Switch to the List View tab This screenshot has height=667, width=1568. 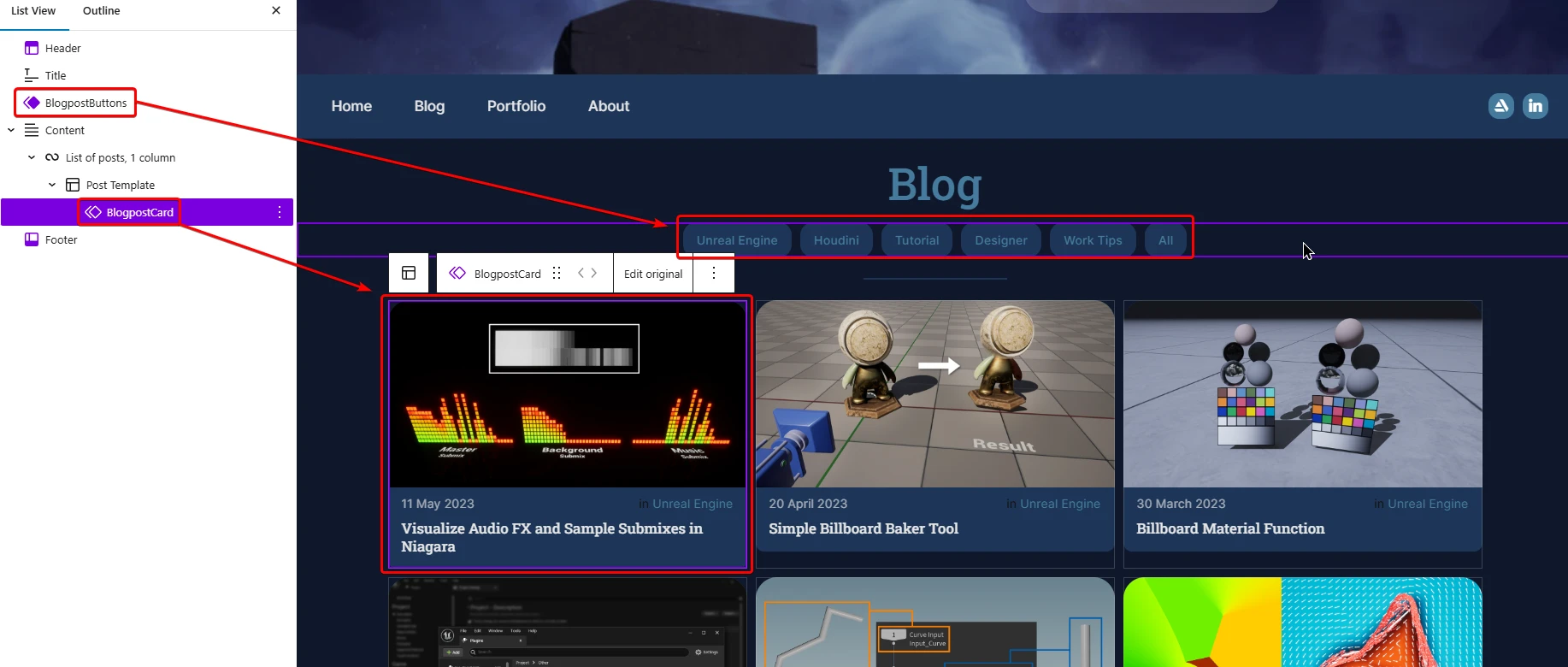pyautogui.click(x=33, y=11)
